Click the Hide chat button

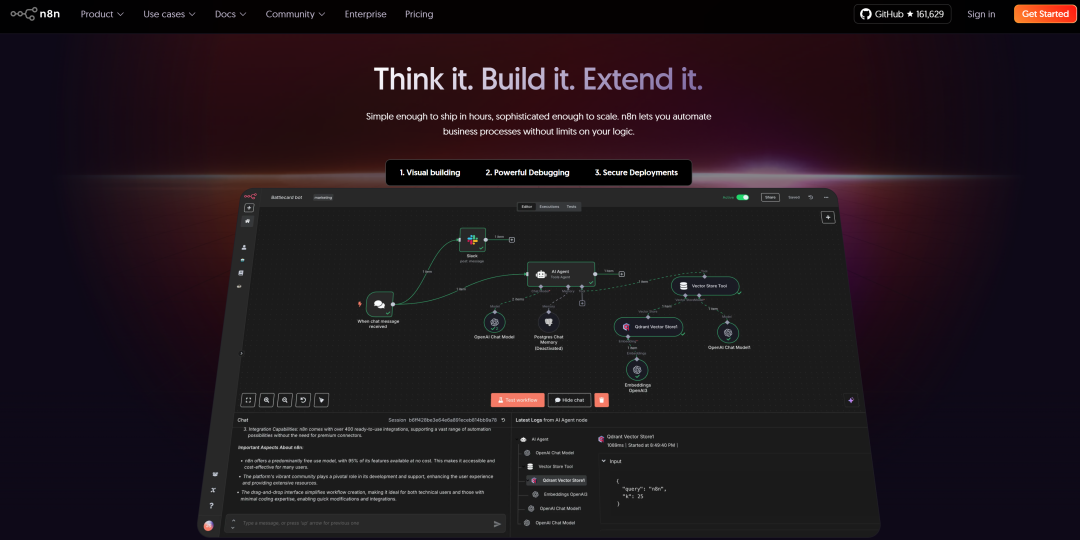[x=570, y=400]
